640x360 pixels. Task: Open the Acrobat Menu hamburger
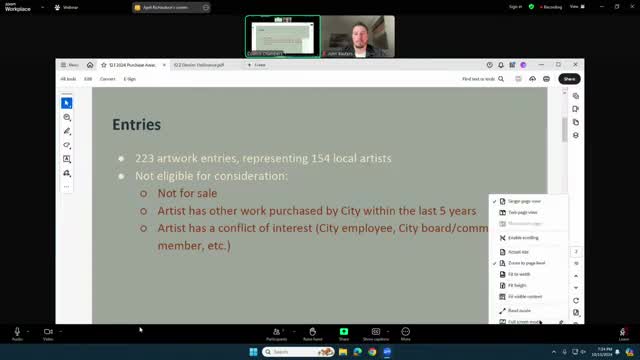[69, 65]
